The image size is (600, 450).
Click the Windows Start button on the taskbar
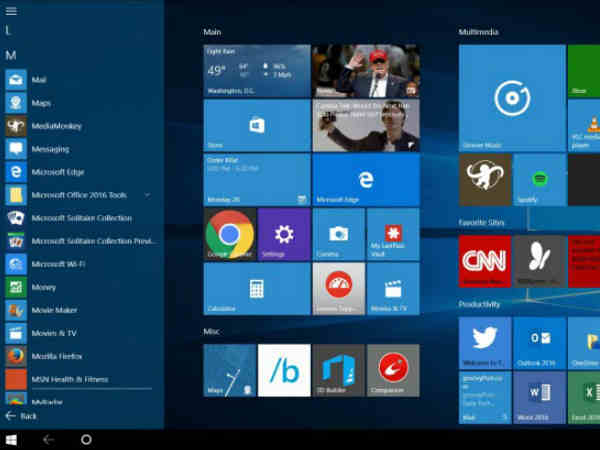click(x=12, y=439)
